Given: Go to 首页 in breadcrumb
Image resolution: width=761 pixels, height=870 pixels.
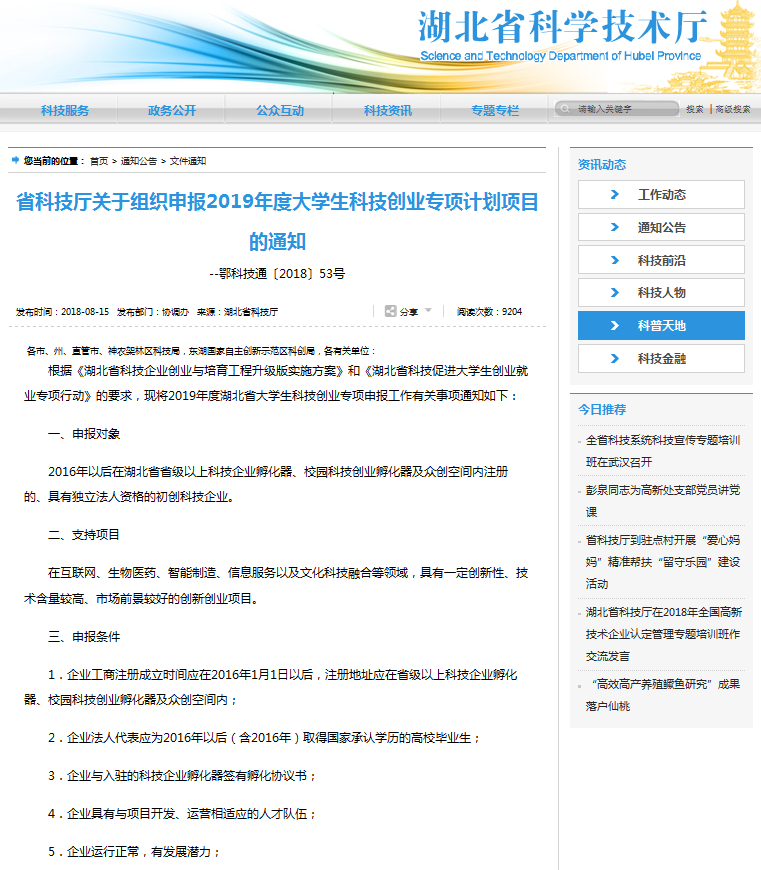Looking at the screenshot, I should click(99, 161).
